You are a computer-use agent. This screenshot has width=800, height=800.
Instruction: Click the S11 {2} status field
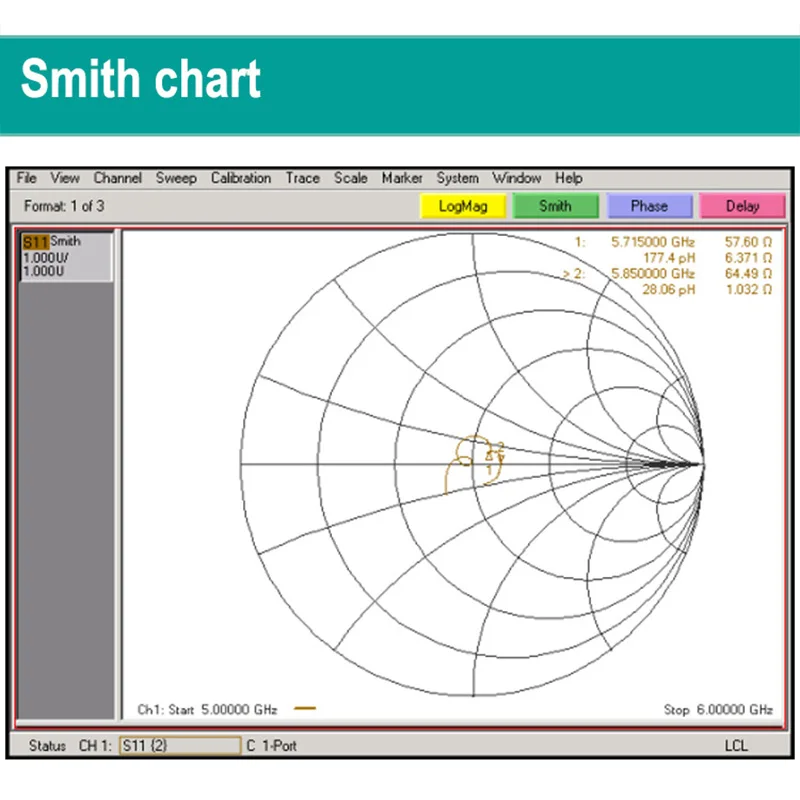point(180,746)
